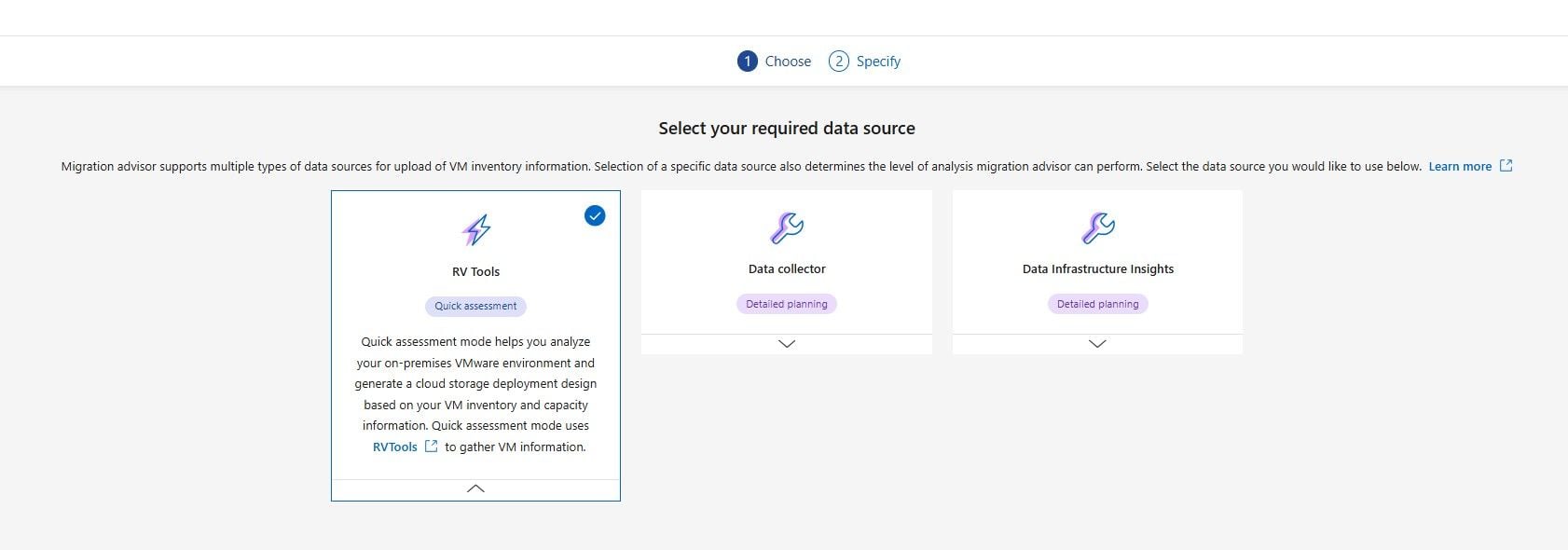Open the Learn more link

[1460, 167]
